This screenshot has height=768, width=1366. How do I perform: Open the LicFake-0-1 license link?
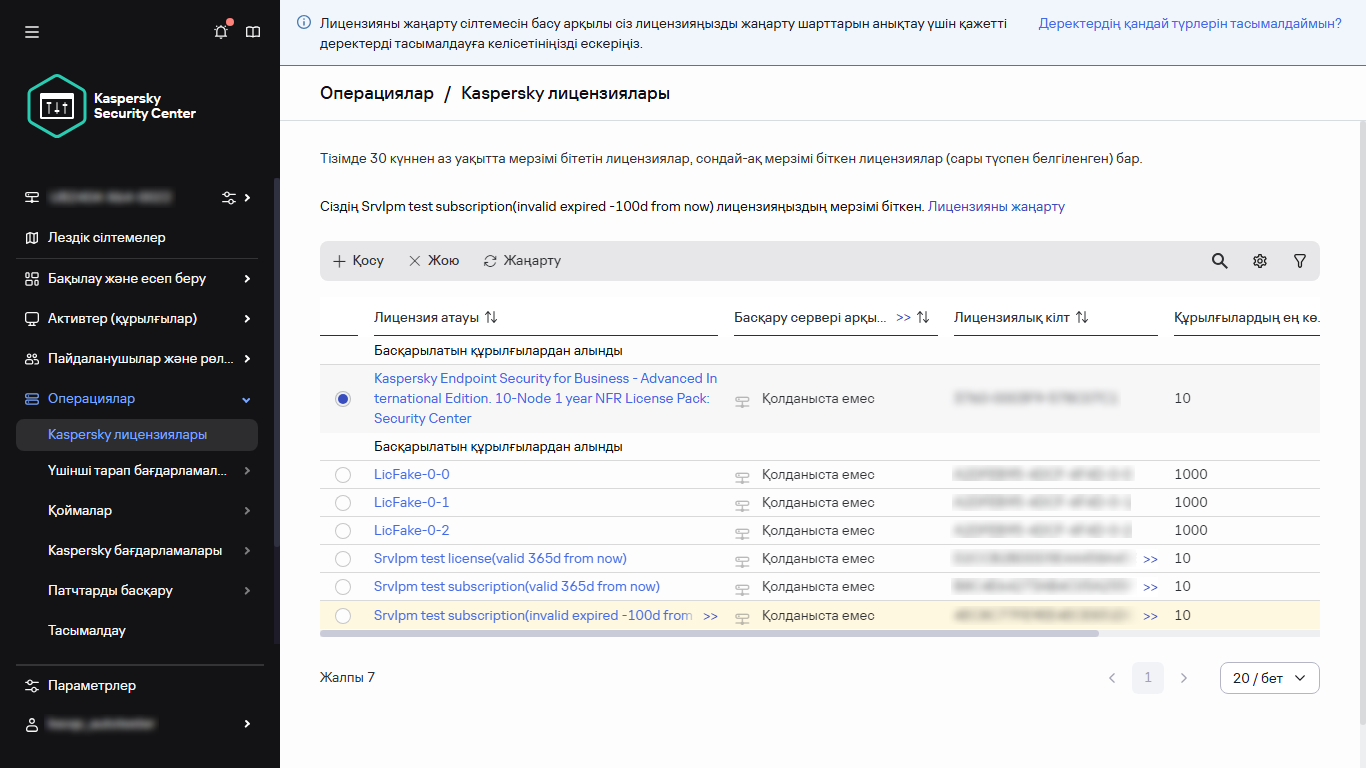point(411,503)
